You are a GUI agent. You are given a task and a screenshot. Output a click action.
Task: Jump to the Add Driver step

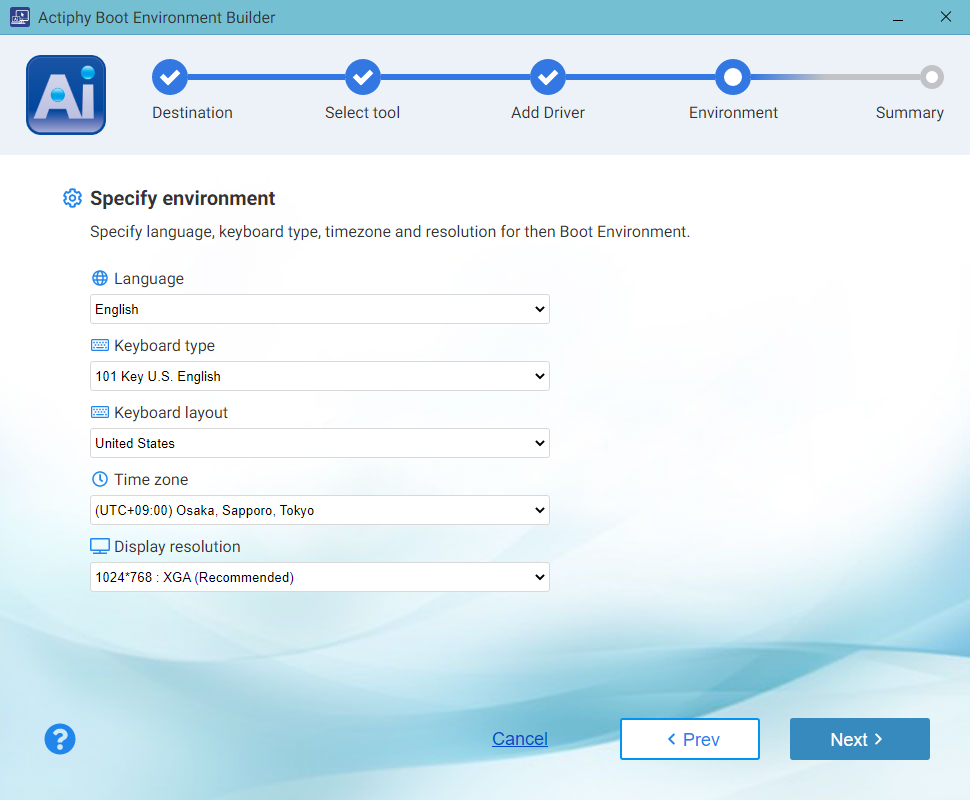point(548,77)
